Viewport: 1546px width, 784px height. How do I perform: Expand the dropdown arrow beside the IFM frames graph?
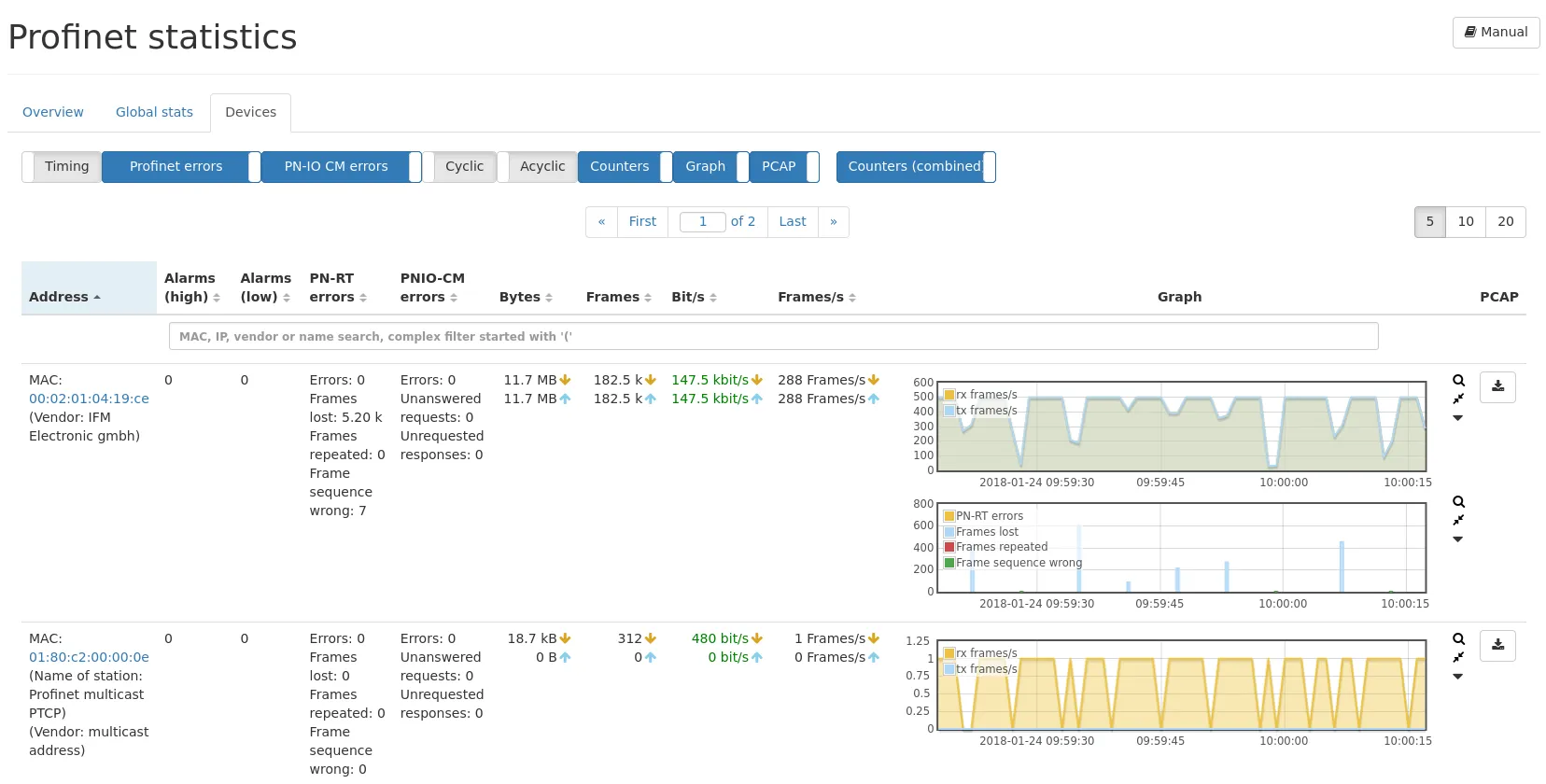pos(1458,418)
